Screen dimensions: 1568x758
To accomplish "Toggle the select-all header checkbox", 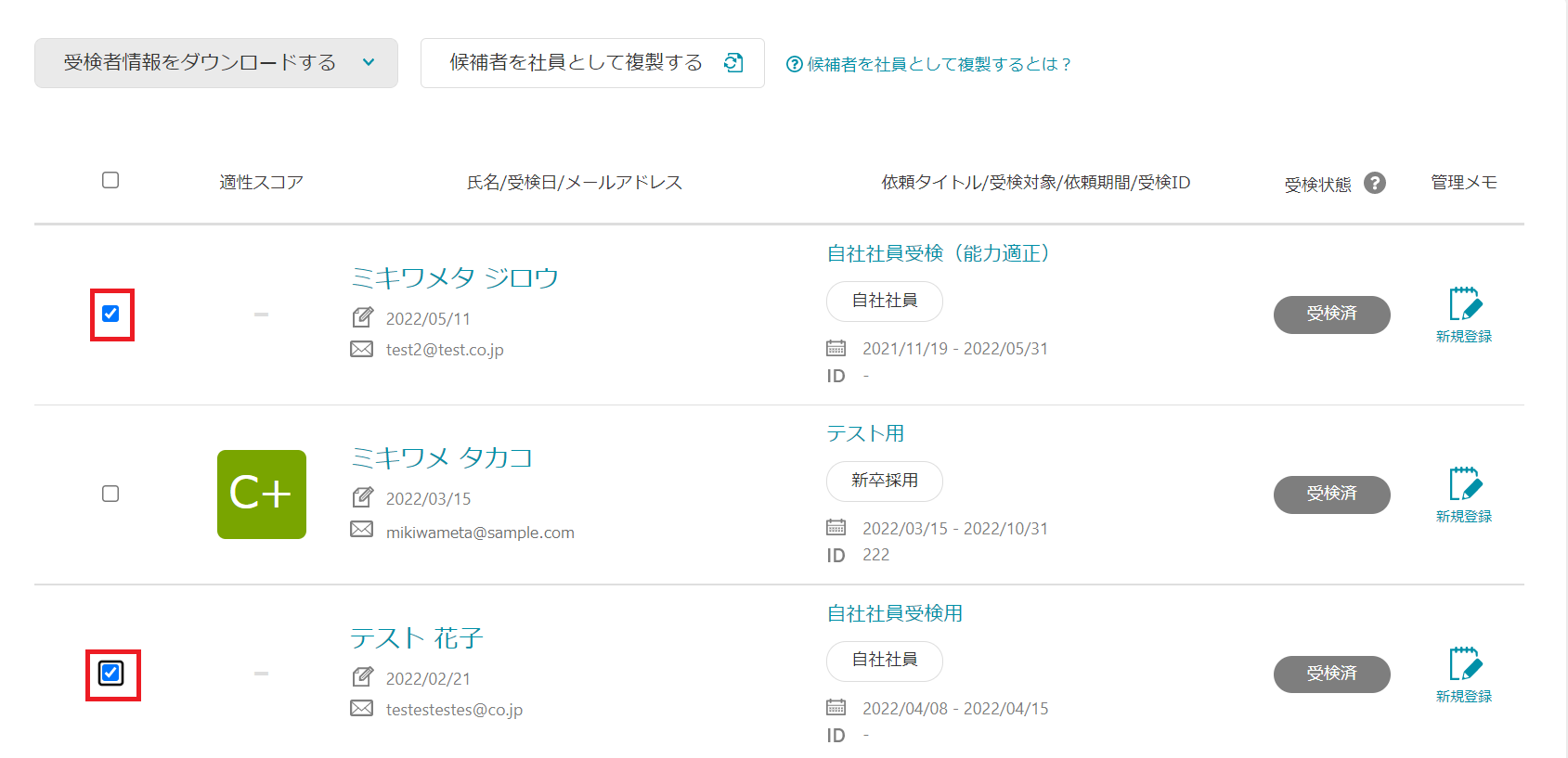I will [110, 180].
